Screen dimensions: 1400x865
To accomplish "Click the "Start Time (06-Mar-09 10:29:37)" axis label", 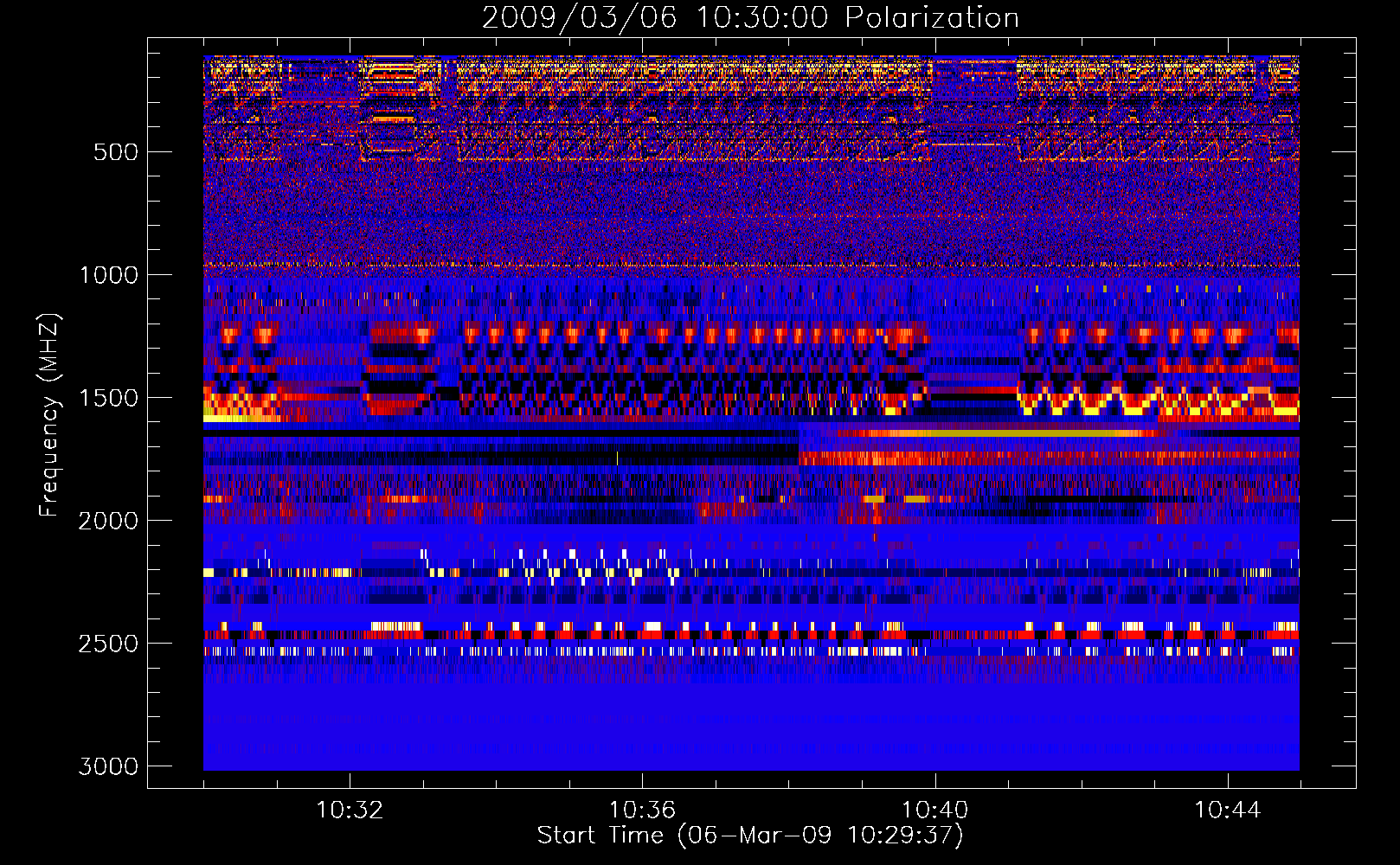I will [750, 836].
